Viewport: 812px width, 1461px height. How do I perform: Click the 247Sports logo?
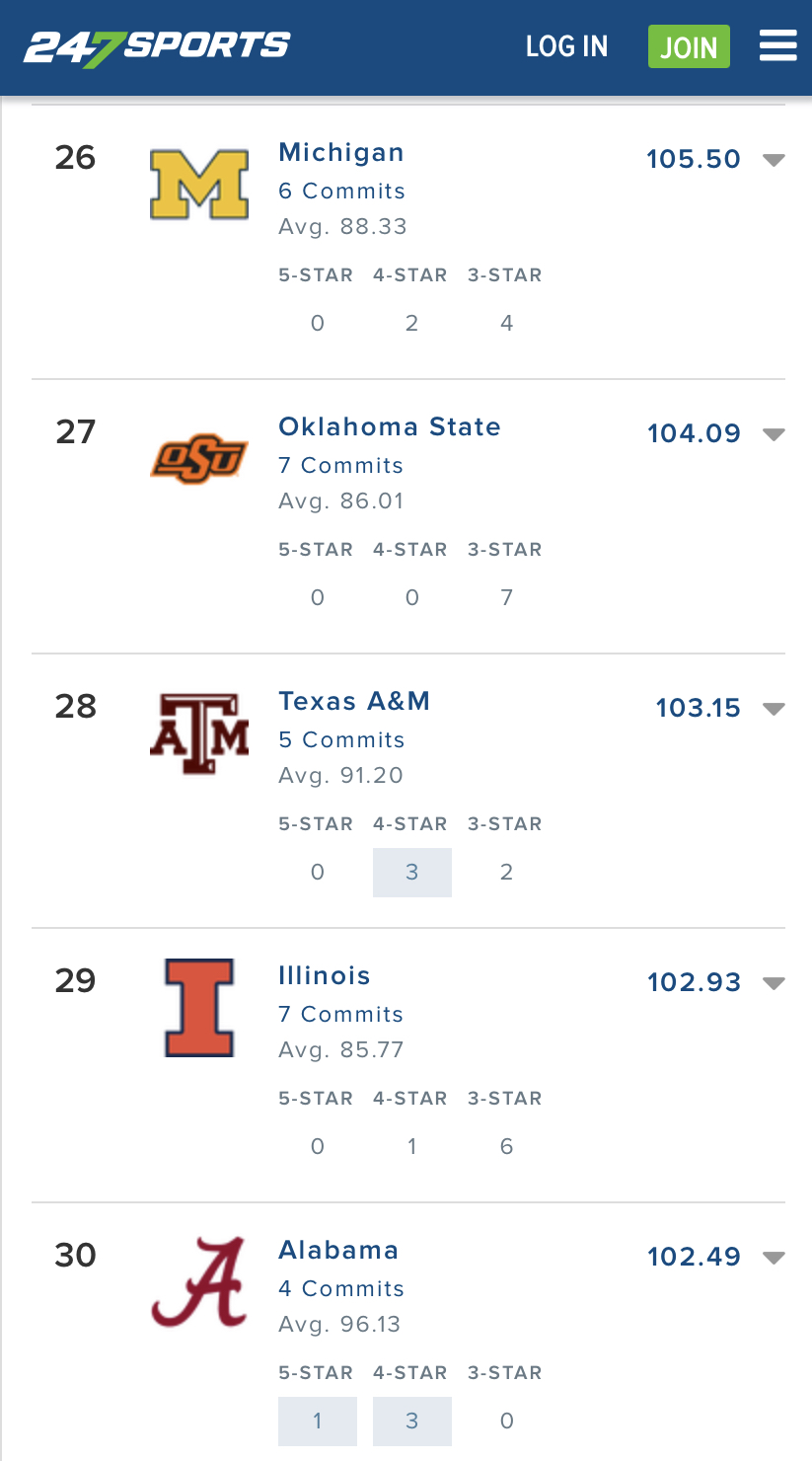(157, 47)
